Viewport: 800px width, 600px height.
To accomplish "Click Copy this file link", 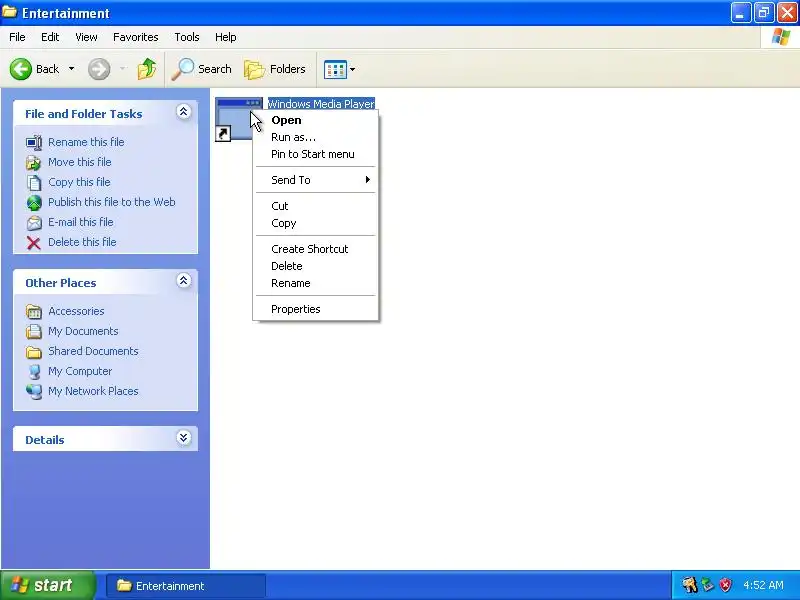I will (x=79, y=182).
